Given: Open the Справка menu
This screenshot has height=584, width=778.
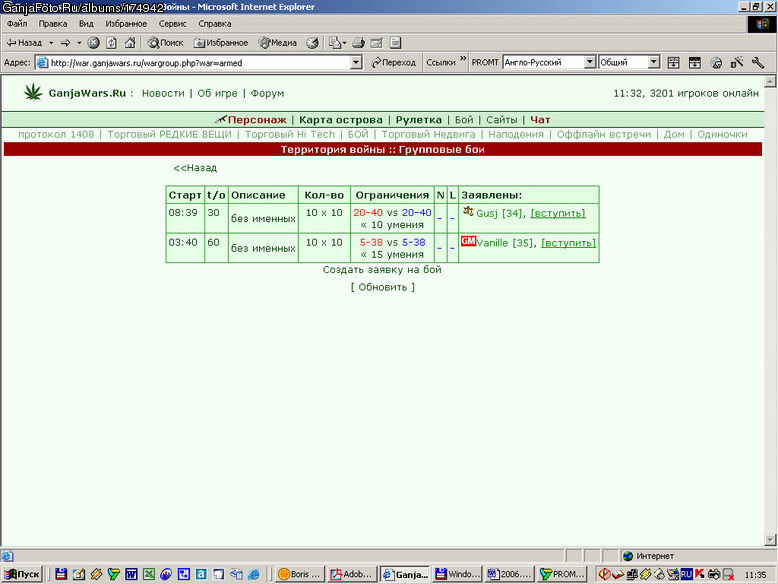Looking at the screenshot, I should tap(214, 23).
